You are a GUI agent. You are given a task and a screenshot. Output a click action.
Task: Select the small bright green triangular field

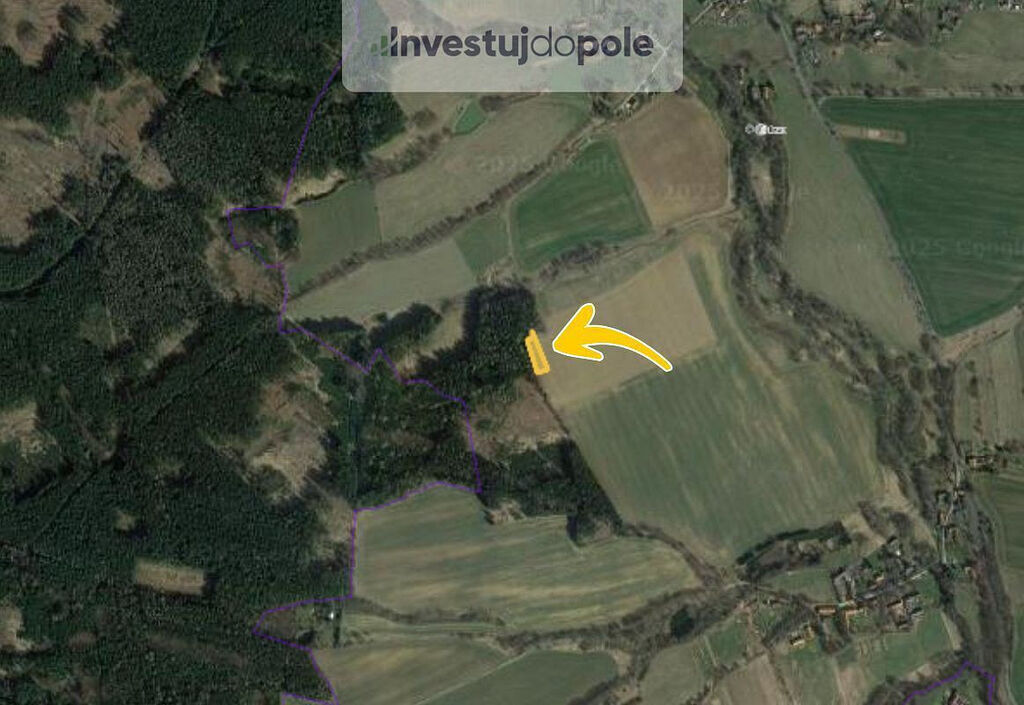[x=470, y=118]
